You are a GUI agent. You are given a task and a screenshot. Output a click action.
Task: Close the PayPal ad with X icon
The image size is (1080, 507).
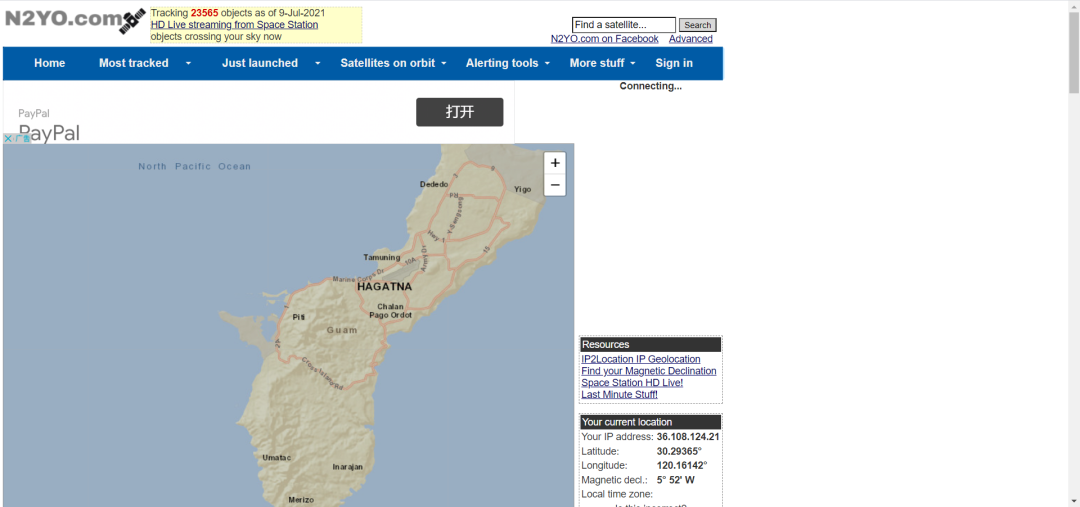8,138
